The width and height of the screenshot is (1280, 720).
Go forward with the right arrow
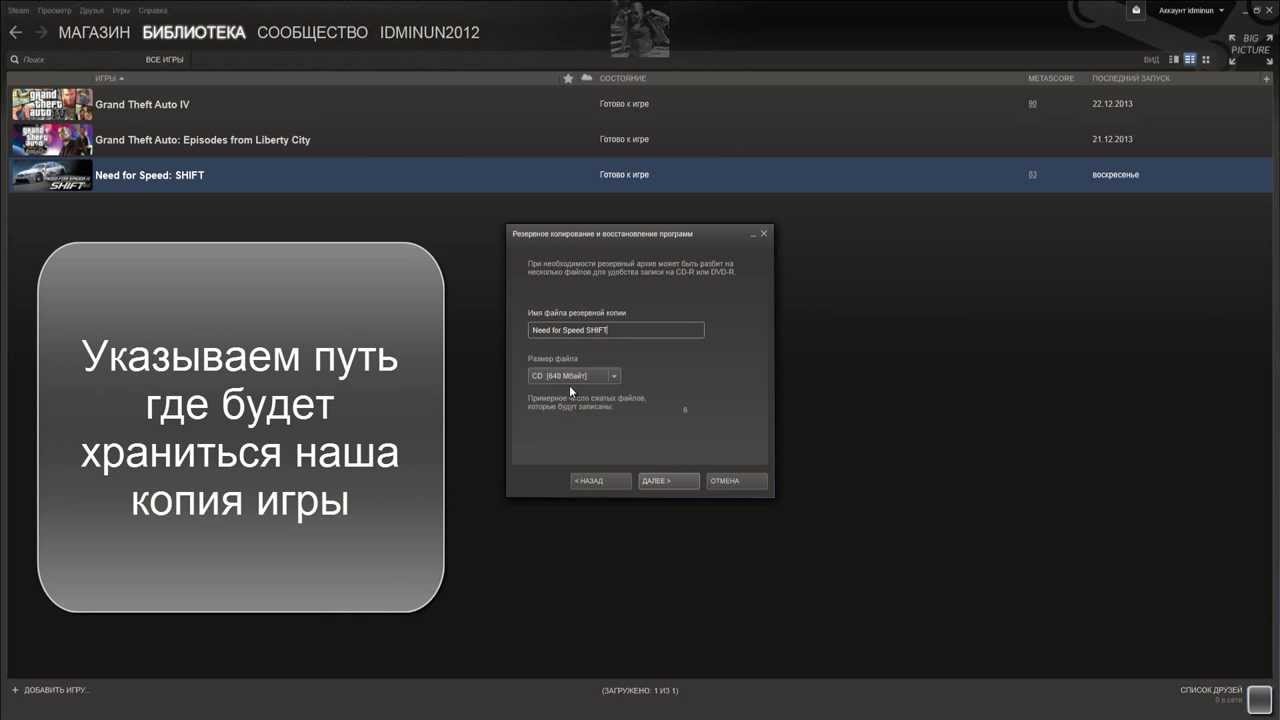41,32
